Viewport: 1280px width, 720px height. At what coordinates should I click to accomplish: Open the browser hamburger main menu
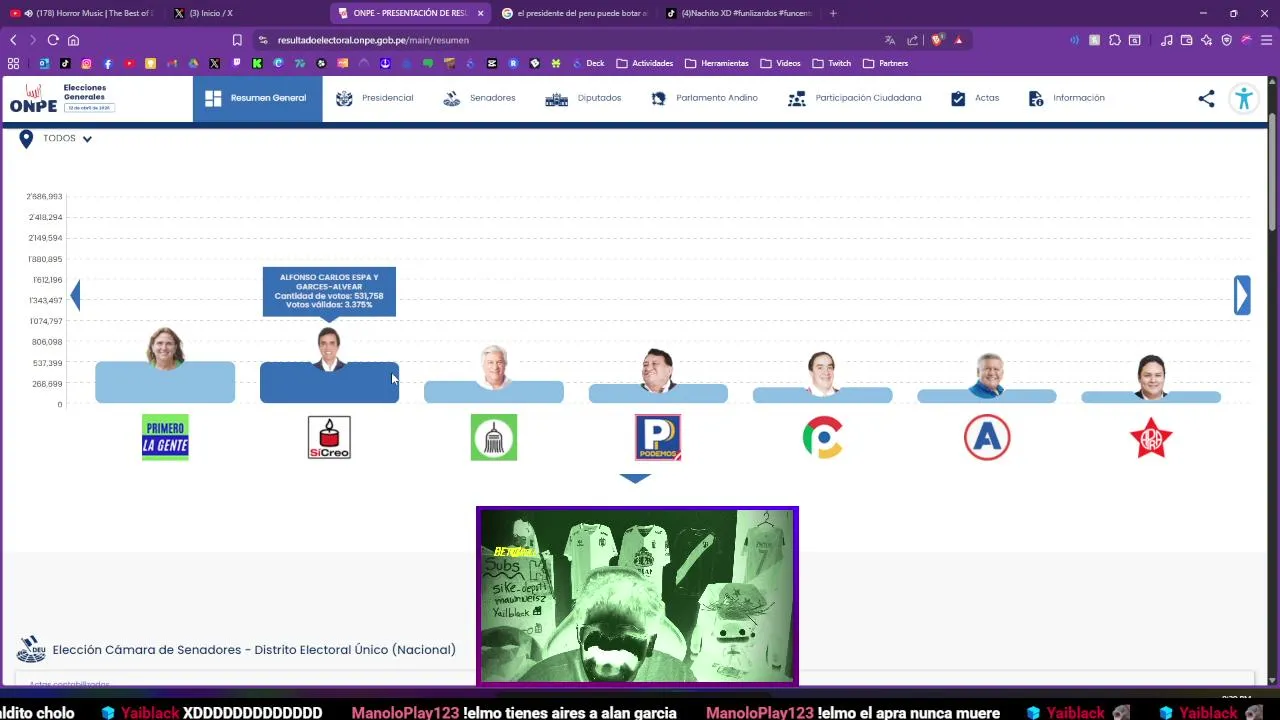pos(1266,40)
